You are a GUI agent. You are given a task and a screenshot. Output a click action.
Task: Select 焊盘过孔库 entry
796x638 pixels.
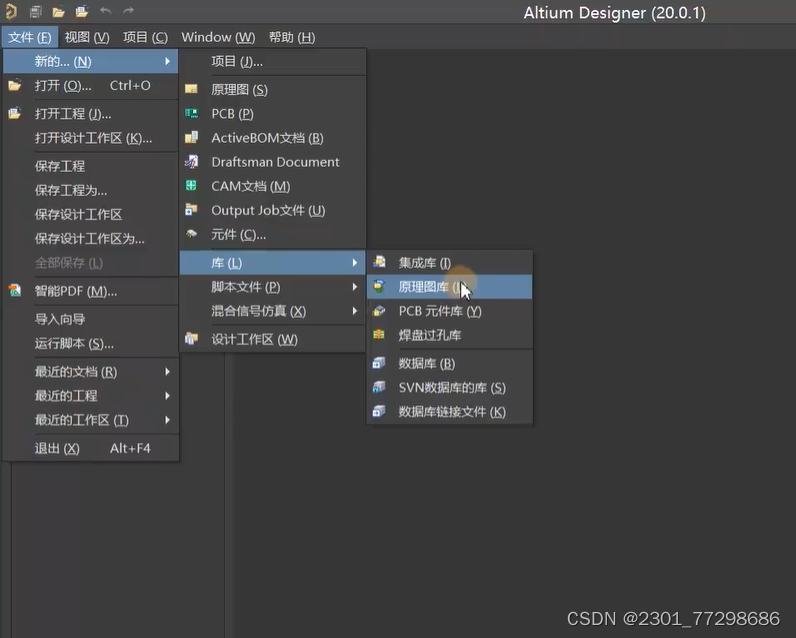[449, 335]
